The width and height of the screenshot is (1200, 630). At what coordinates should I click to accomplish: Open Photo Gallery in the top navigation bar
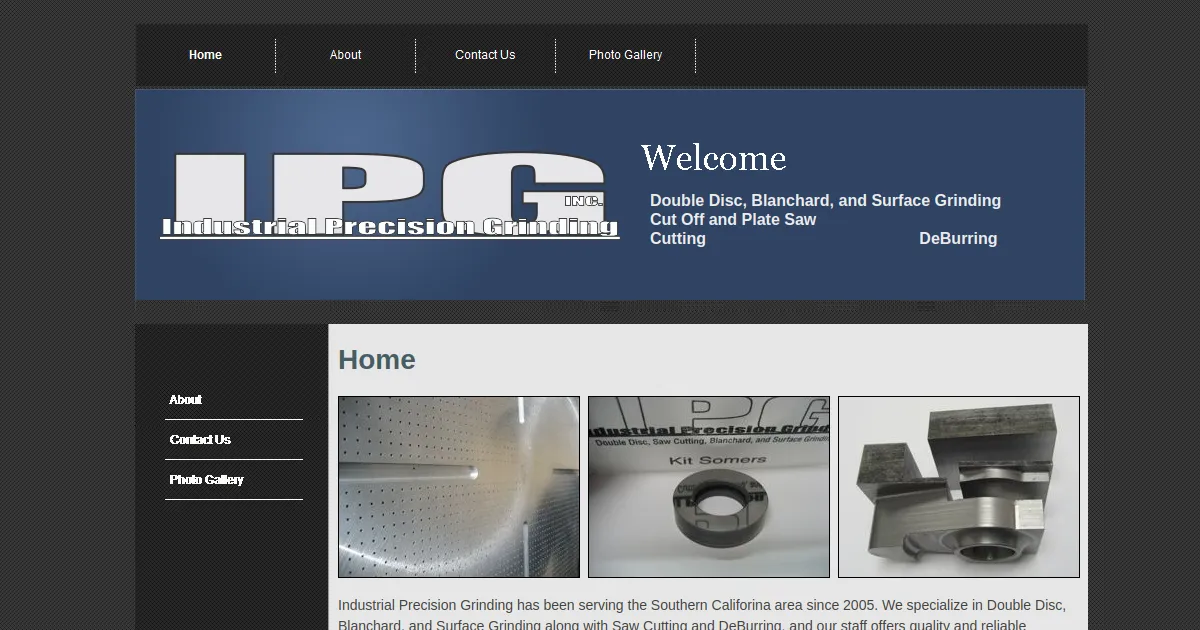[x=625, y=55]
